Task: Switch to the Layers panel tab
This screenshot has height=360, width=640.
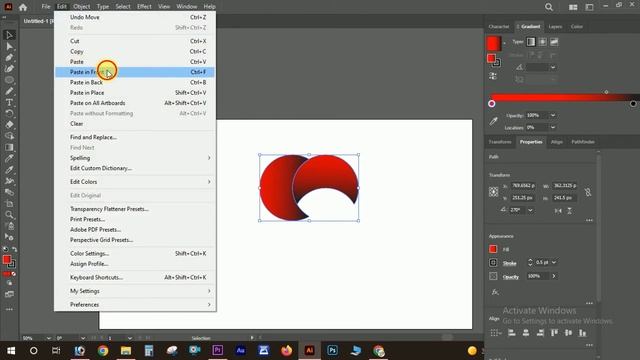Action: point(555,27)
